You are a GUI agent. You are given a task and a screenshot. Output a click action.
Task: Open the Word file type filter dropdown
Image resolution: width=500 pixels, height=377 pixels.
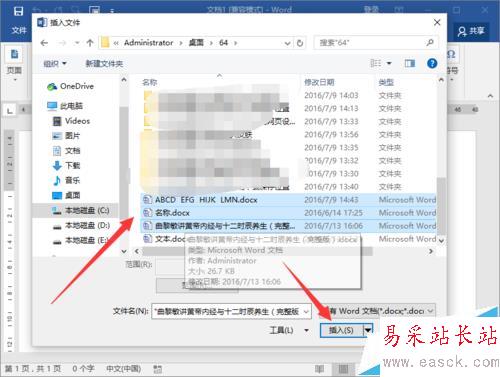[x=430, y=311]
